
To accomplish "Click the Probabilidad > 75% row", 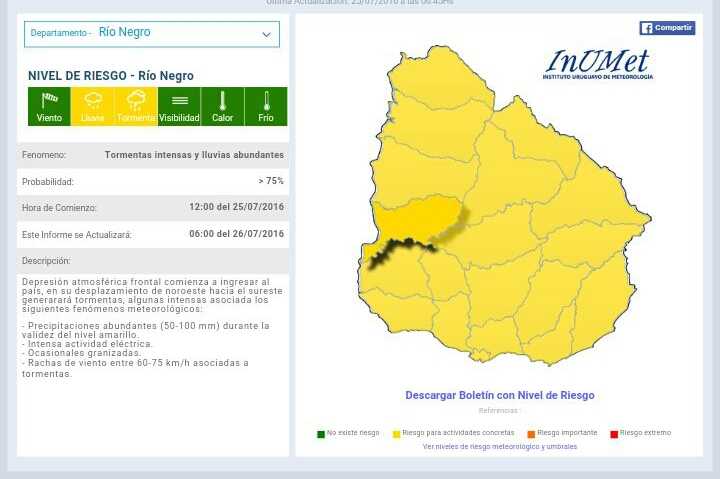I will [152, 182].
